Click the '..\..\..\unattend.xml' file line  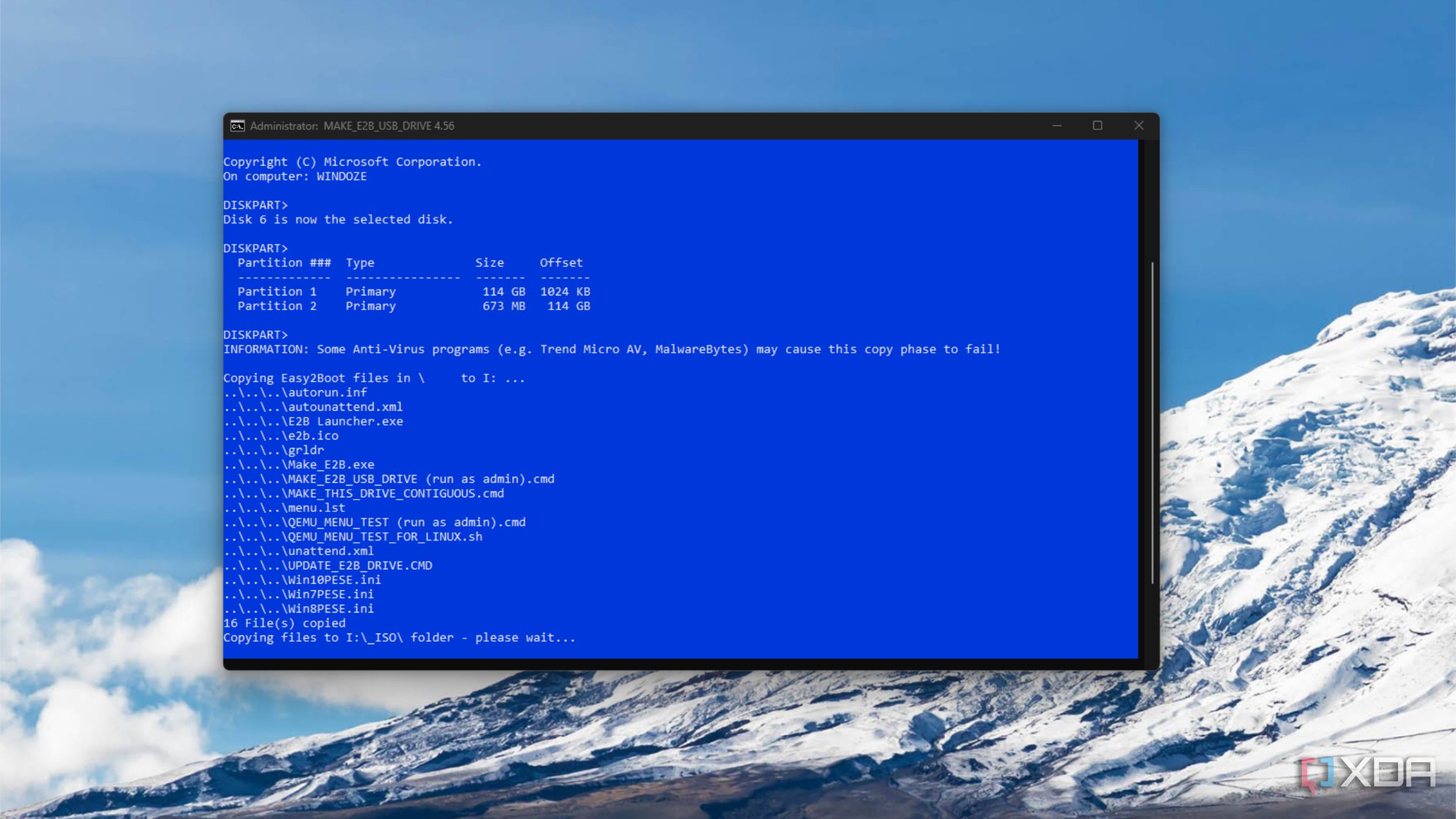(x=298, y=551)
